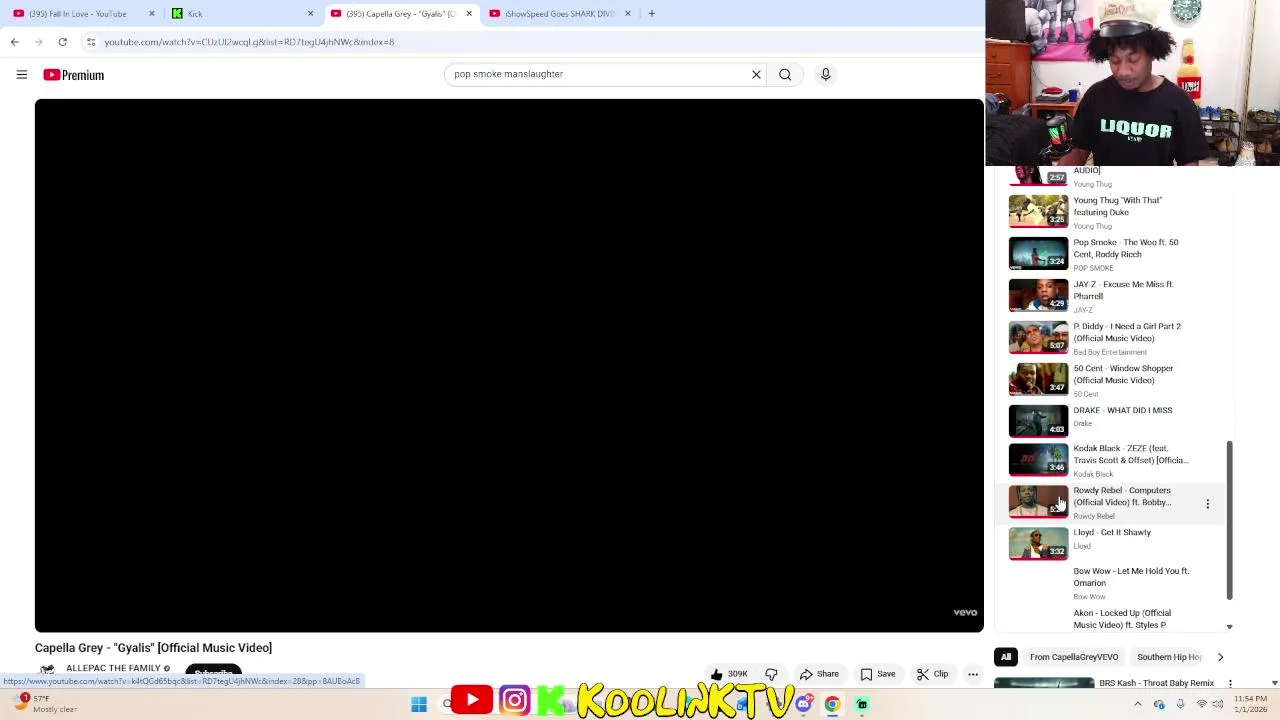Filter by Southern Hip Hop chip
The width and height of the screenshot is (1280, 720).
point(1169,657)
